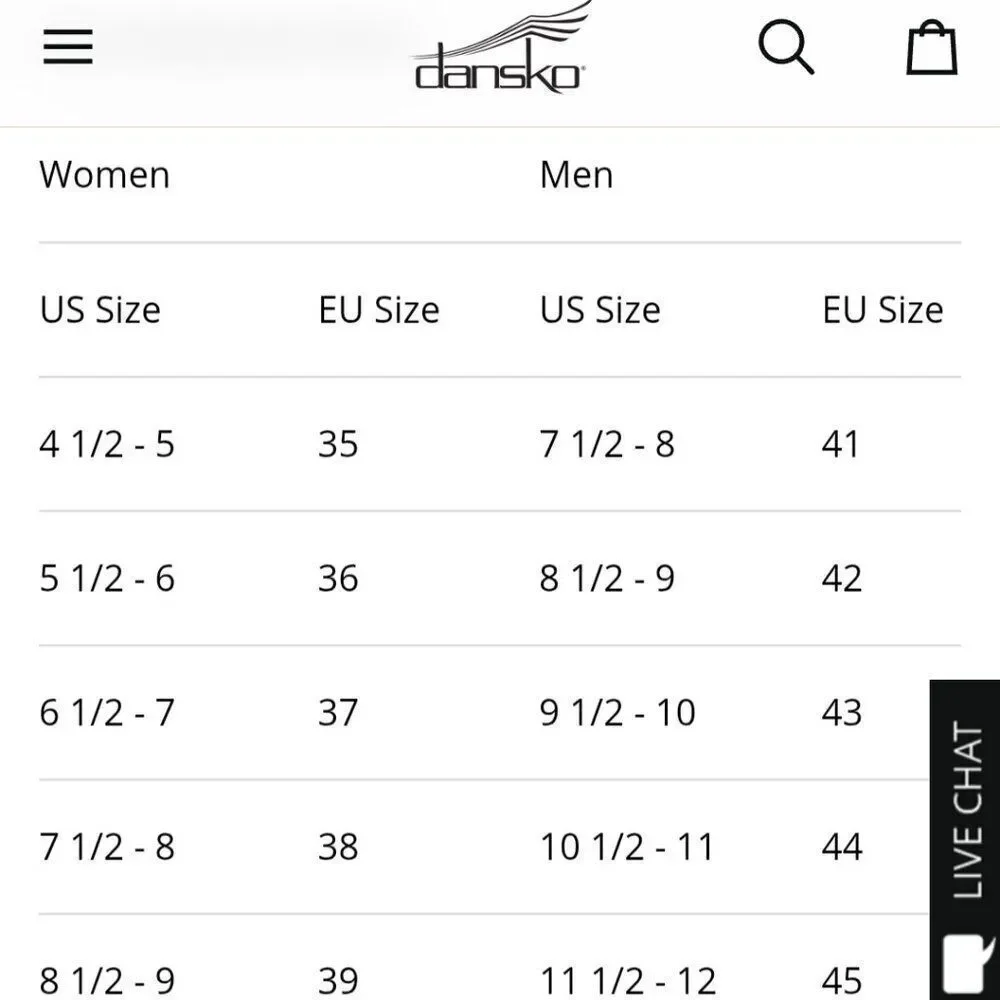The width and height of the screenshot is (1000, 1000).
Task: Select the Men column heading
Action: click(x=577, y=175)
